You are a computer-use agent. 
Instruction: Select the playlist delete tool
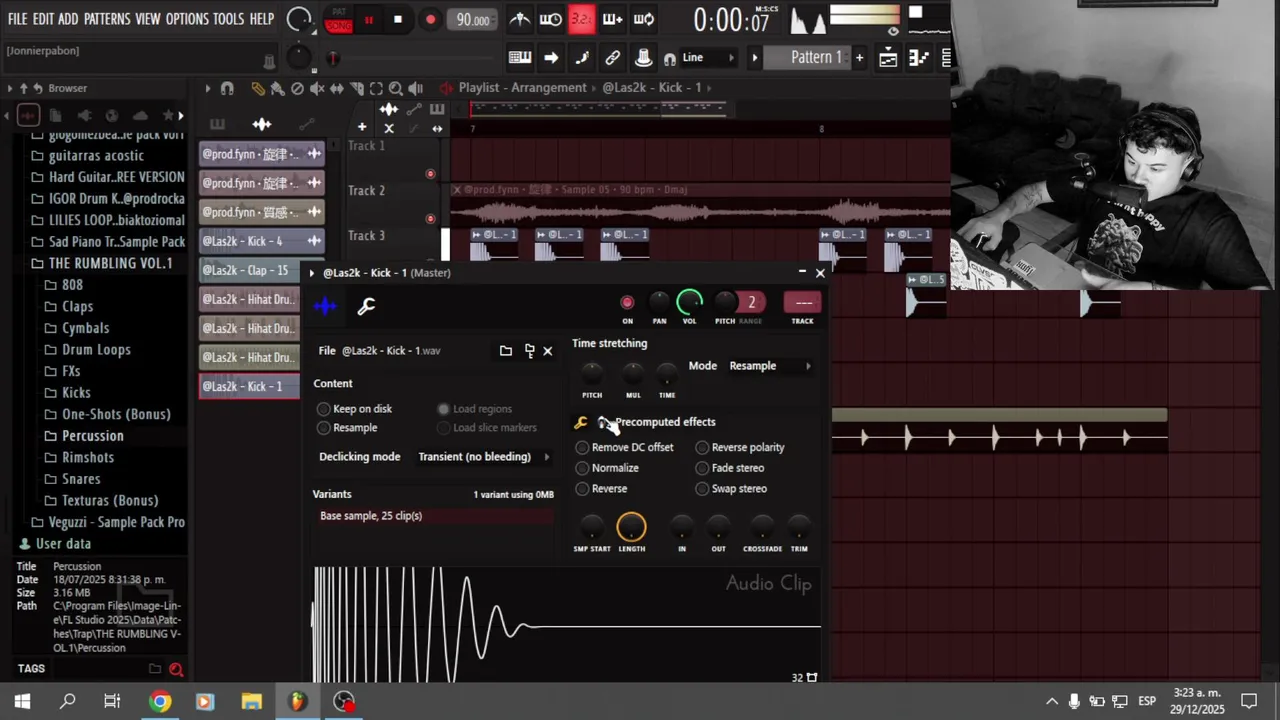click(x=297, y=88)
